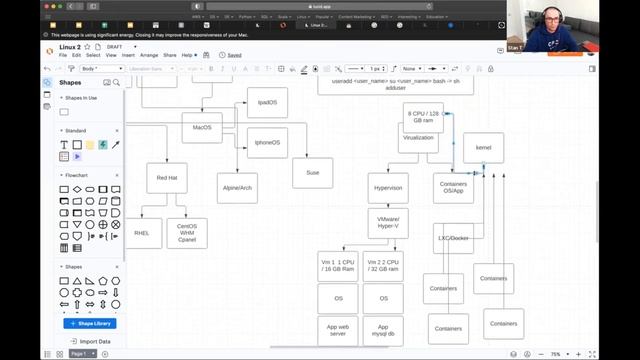Open the View menu
Viewport: 640px width, 360px height.
coord(111,55)
